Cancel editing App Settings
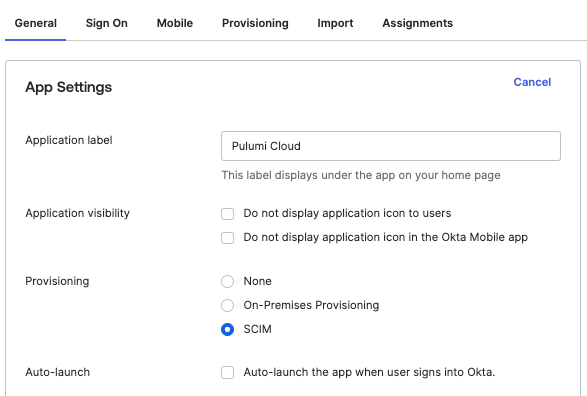 532,82
